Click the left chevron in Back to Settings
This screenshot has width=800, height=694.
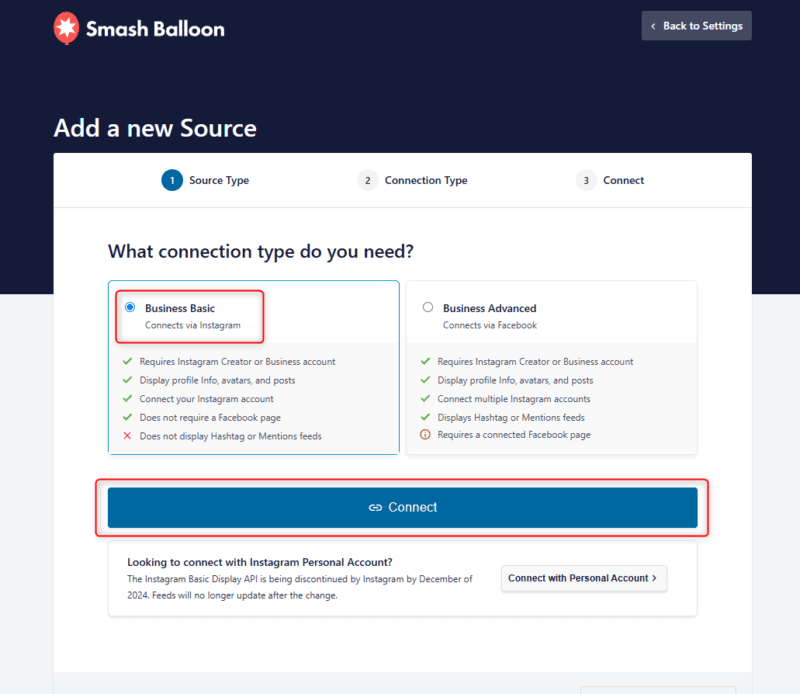654,26
